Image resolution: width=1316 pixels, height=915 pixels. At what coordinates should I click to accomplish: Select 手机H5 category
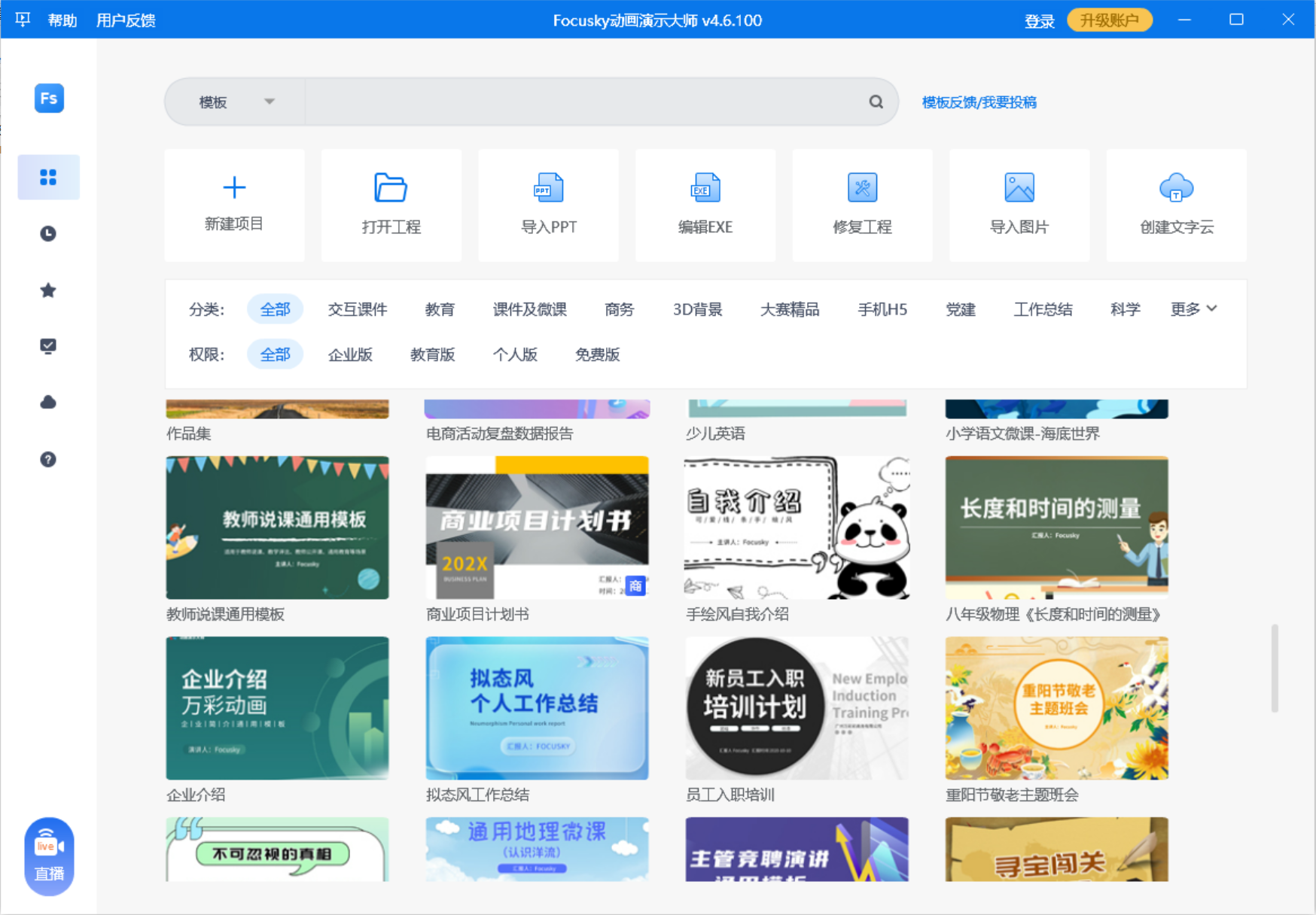point(882,309)
